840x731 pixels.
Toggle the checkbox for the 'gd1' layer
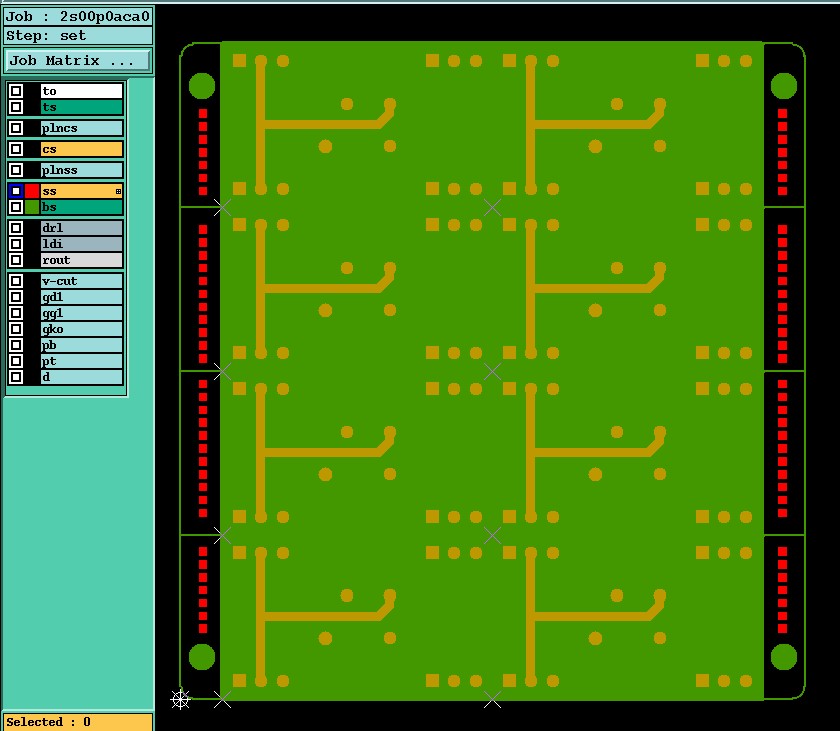tap(16, 297)
